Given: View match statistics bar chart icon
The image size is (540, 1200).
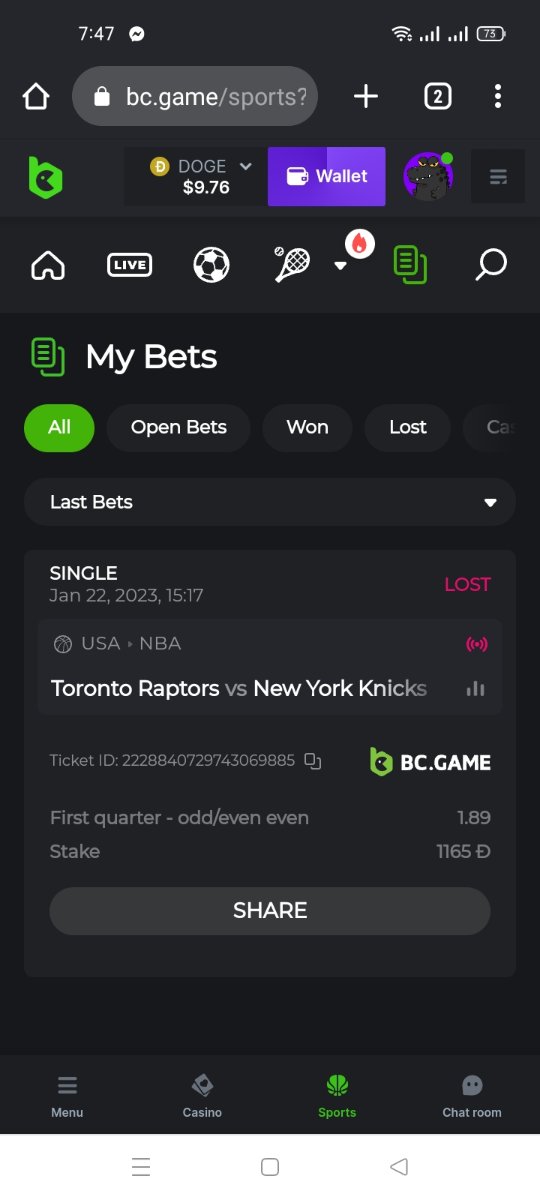Looking at the screenshot, I should 476,688.
